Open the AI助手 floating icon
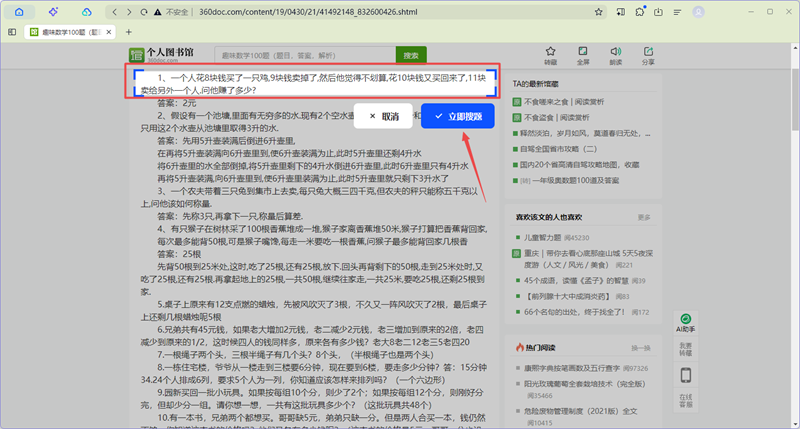The height and width of the screenshot is (429, 800). (x=686, y=323)
